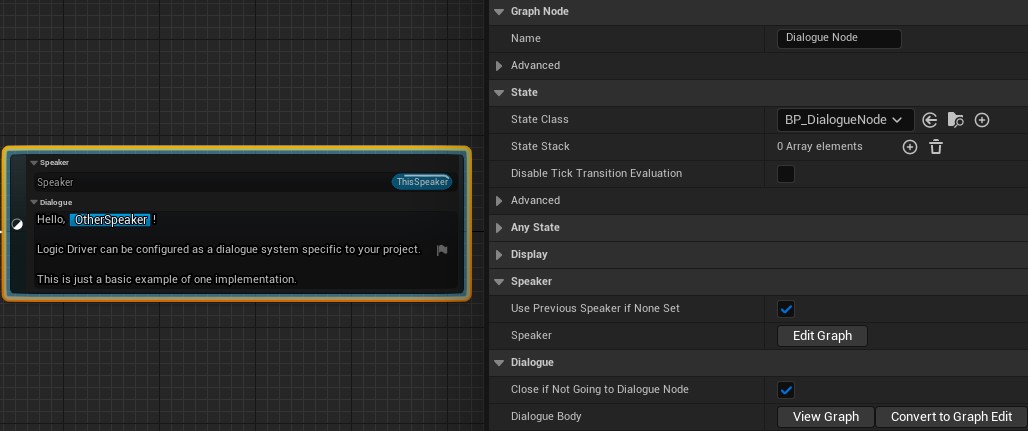Image resolution: width=1028 pixels, height=431 pixels.
Task: Collapse the Graph Node section
Action: pos(500,12)
